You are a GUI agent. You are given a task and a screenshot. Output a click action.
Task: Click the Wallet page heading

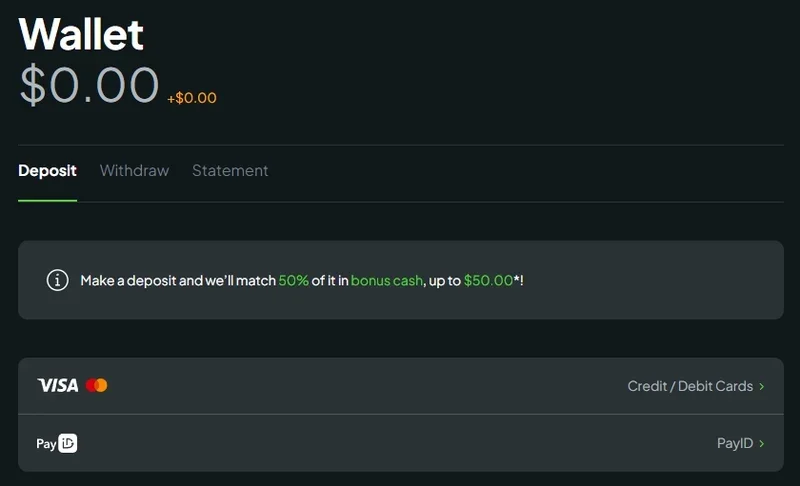pyautogui.click(x=81, y=34)
